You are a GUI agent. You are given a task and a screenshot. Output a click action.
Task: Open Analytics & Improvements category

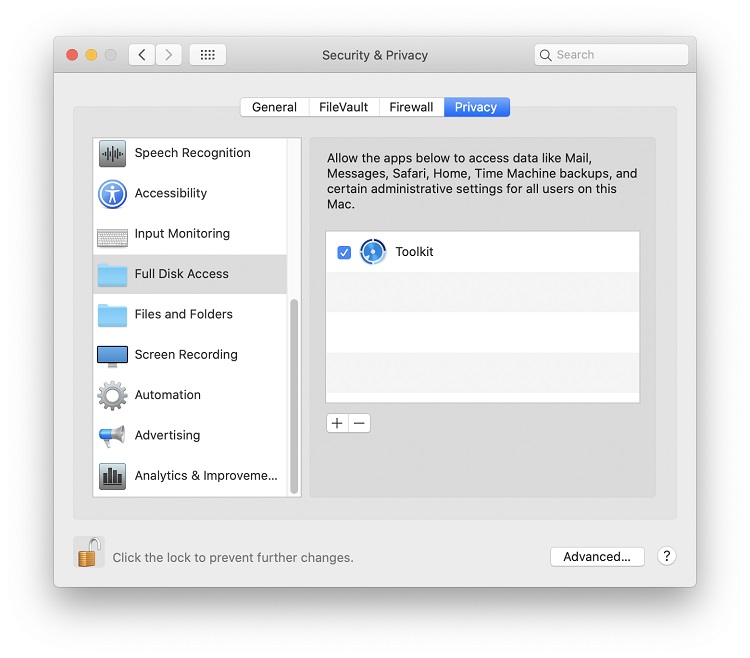tap(190, 476)
